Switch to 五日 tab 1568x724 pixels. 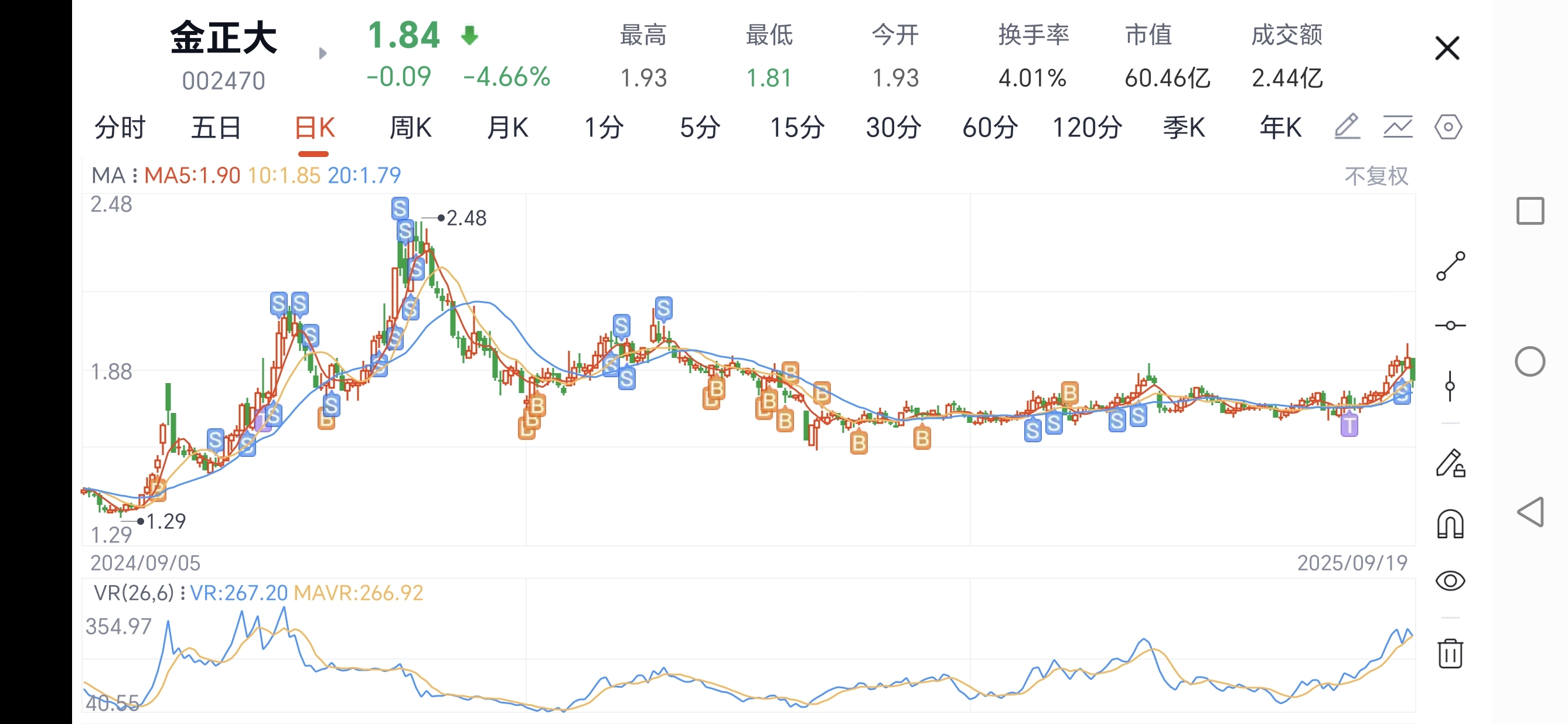pyautogui.click(x=216, y=128)
